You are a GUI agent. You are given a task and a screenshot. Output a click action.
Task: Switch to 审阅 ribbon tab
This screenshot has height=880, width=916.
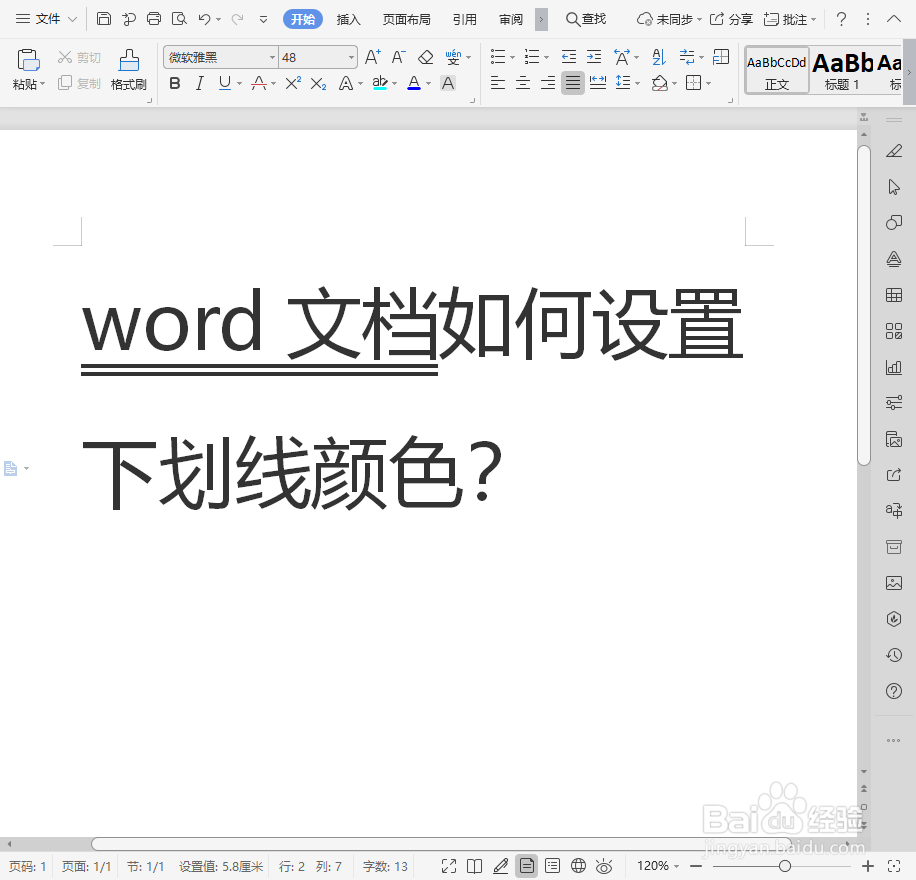(511, 19)
